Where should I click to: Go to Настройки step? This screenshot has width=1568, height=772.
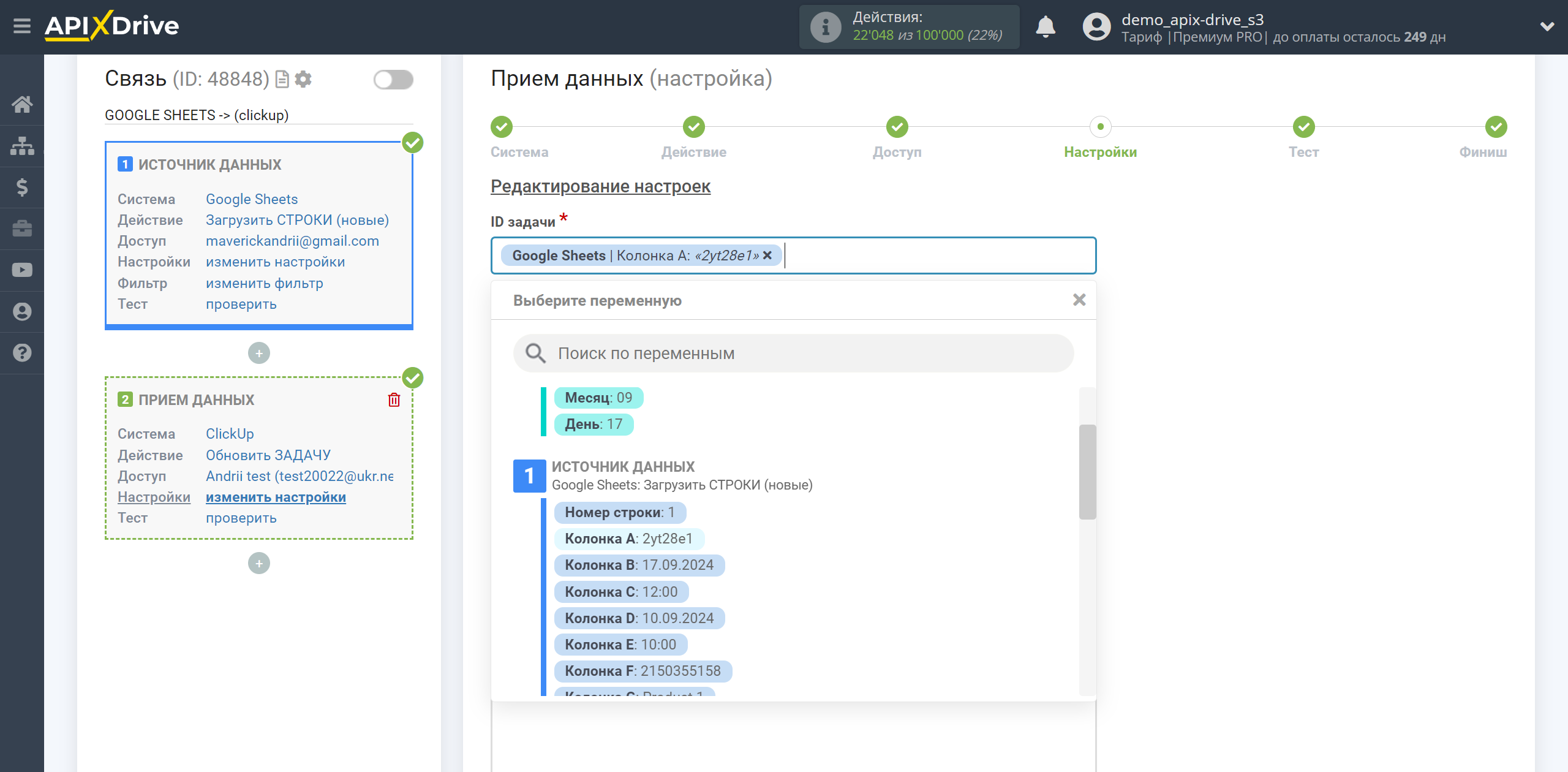point(1101,127)
